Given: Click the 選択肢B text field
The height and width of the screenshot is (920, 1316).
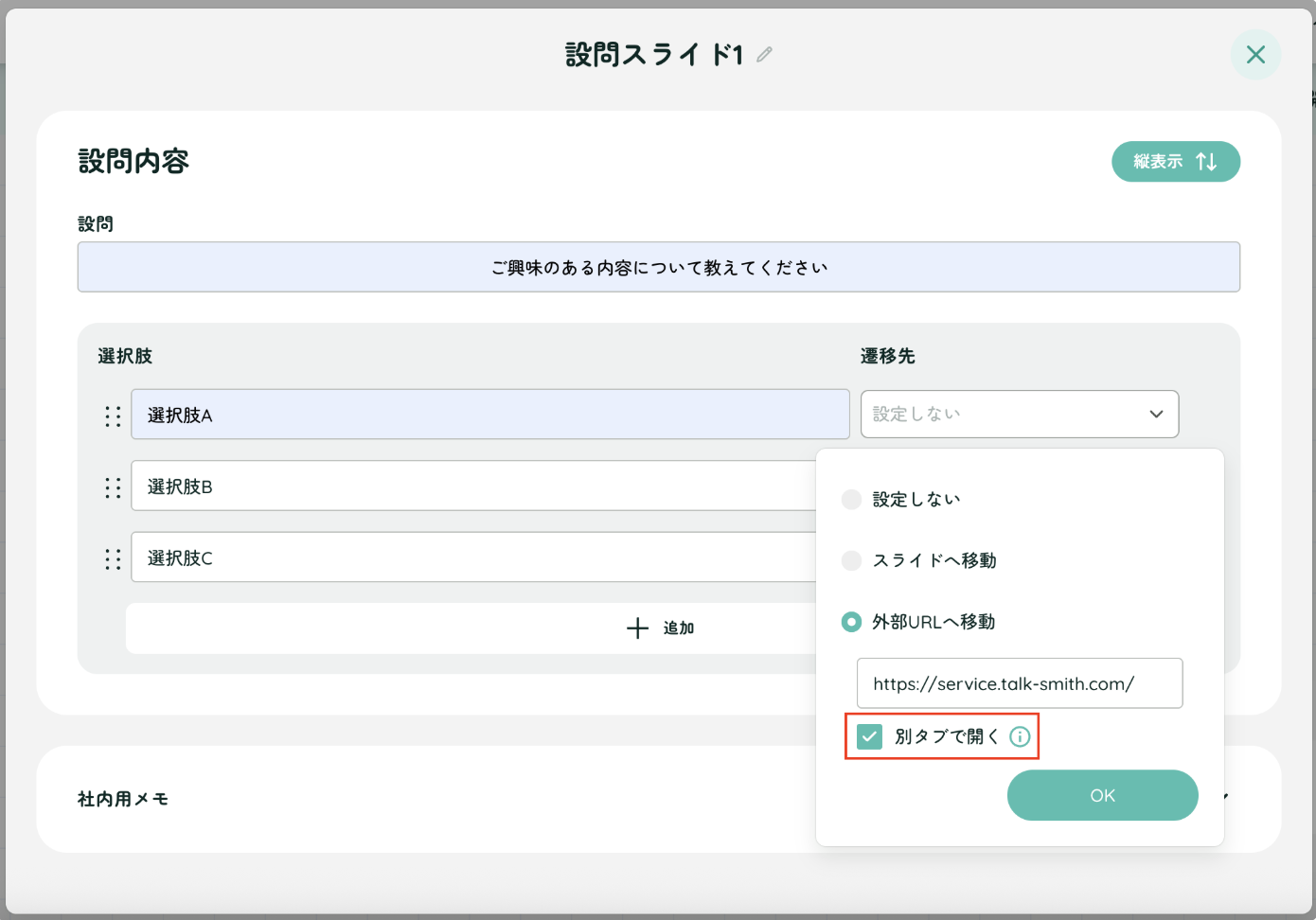Looking at the screenshot, I should (473, 486).
